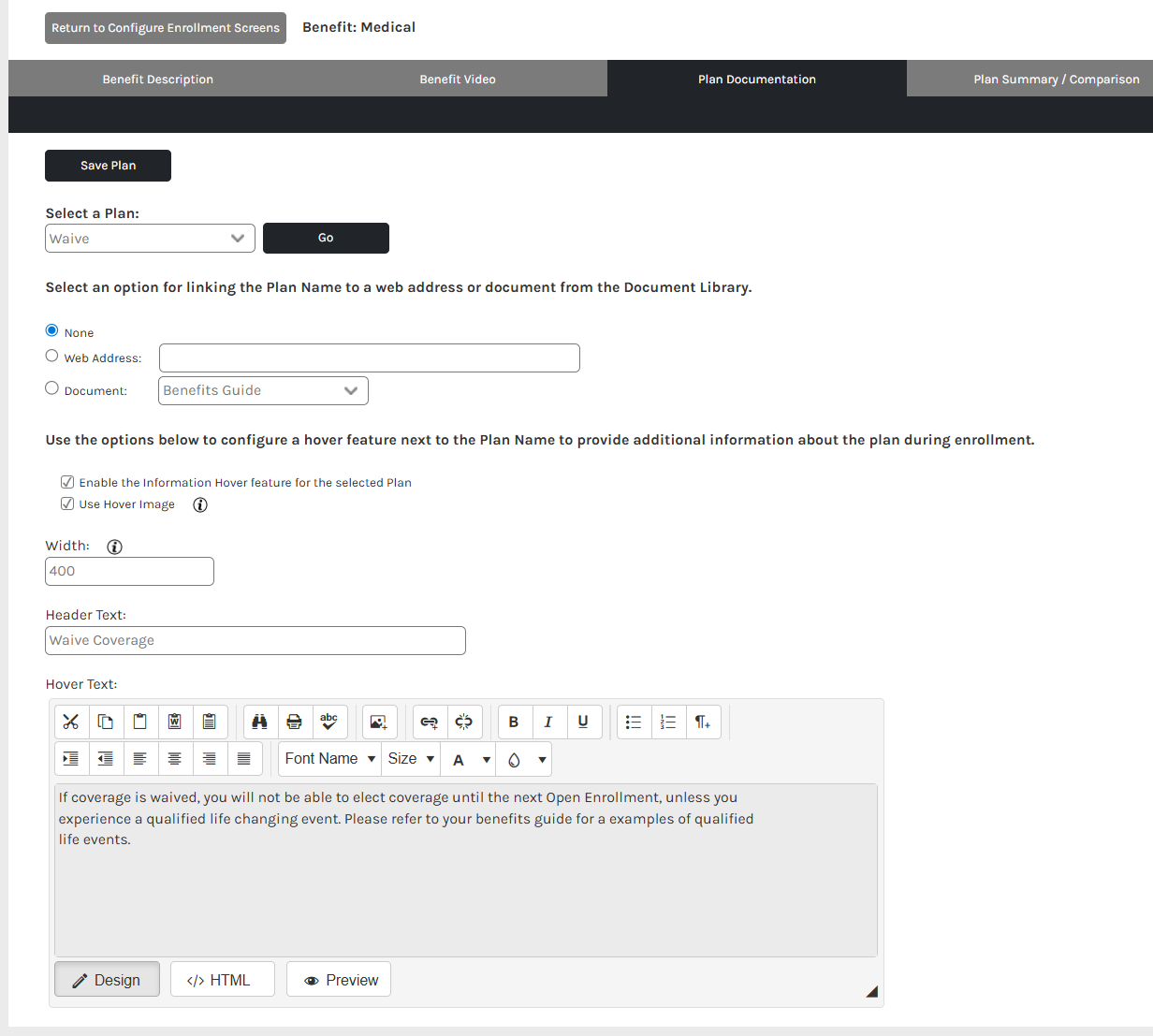Align hover text right
The width and height of the screenshot is (1153, 1036).
210,759
